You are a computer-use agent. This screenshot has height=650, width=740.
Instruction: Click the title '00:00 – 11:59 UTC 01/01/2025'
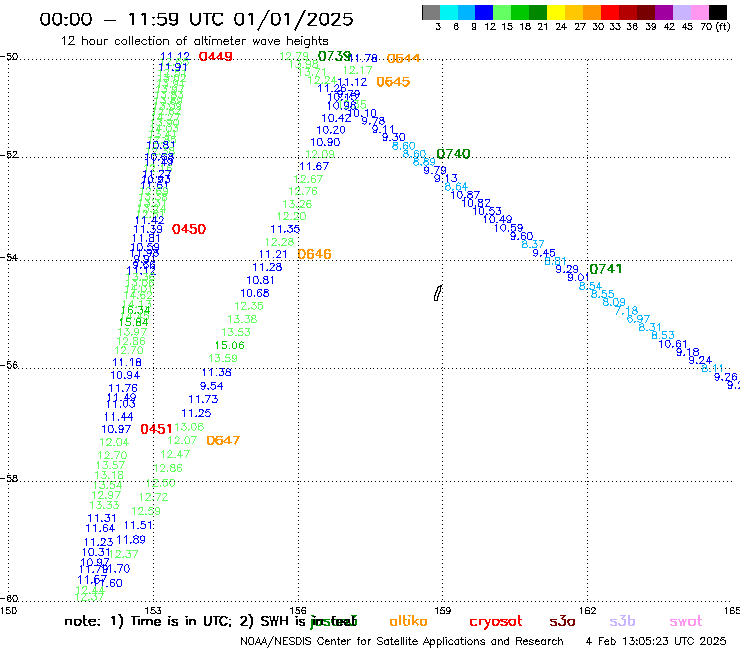click(196, 19)
